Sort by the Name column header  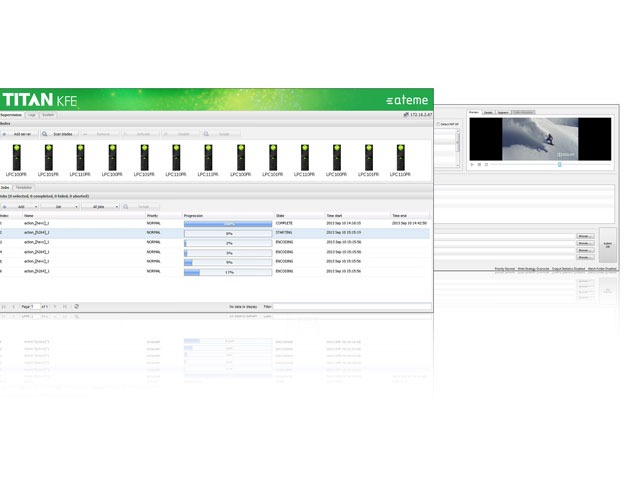pos(84,216)
